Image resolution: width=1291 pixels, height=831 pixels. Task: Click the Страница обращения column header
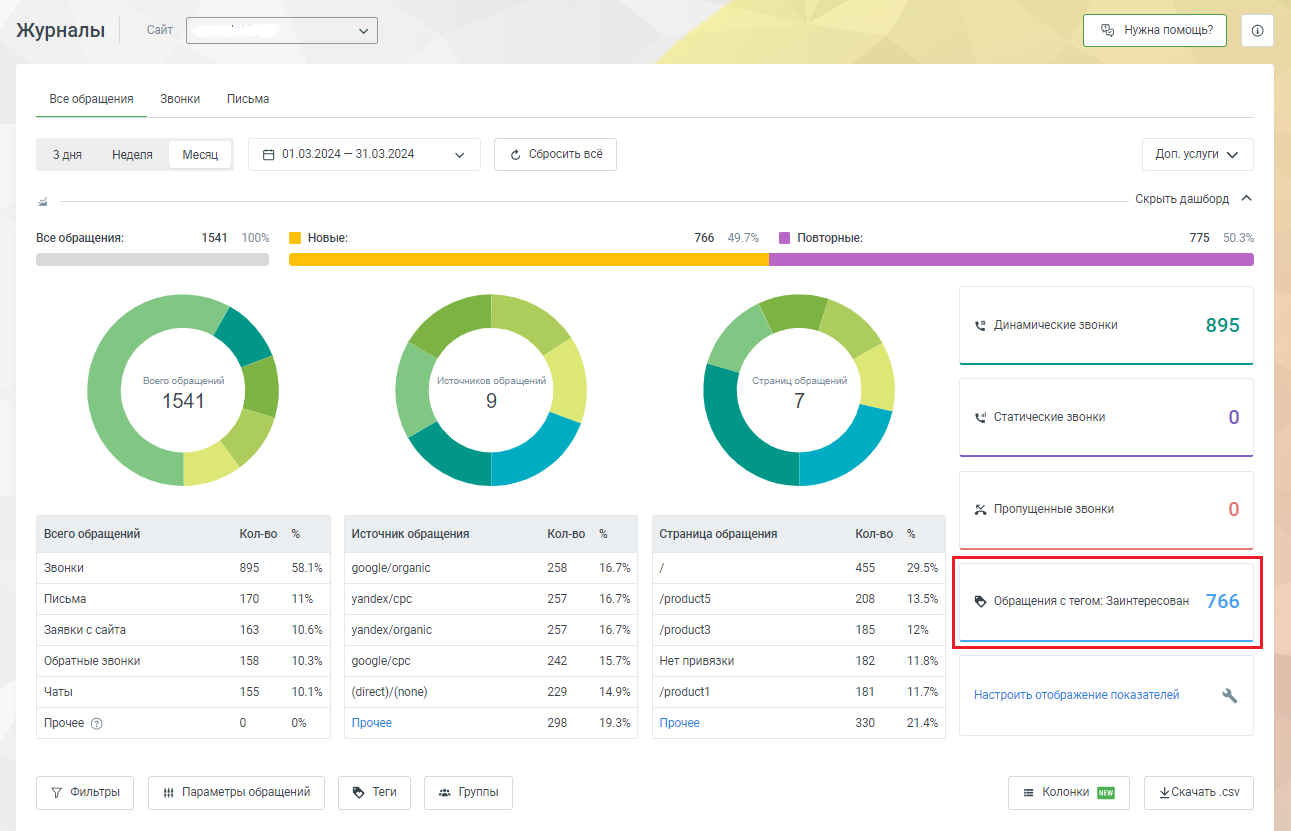tap(718, 534)
